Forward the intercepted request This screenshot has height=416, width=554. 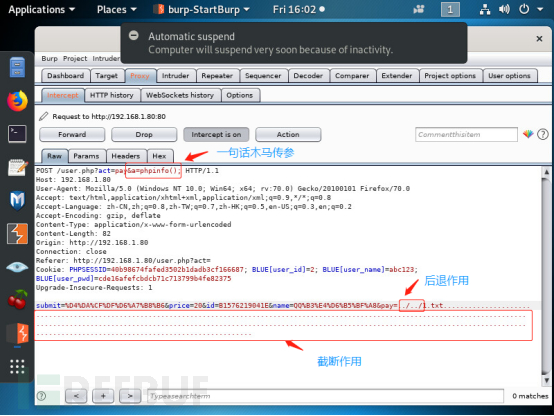click(x=72, y=135)
